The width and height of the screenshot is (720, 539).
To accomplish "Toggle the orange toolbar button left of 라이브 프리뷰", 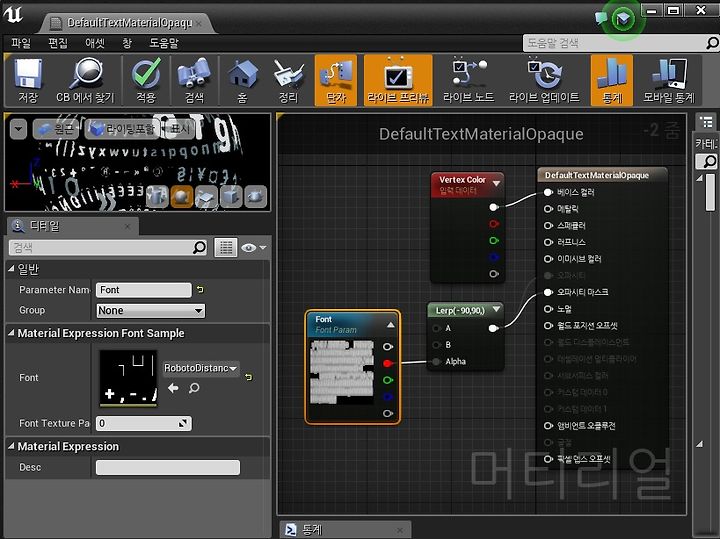I will pyautogui.click(x=336, y=80).
